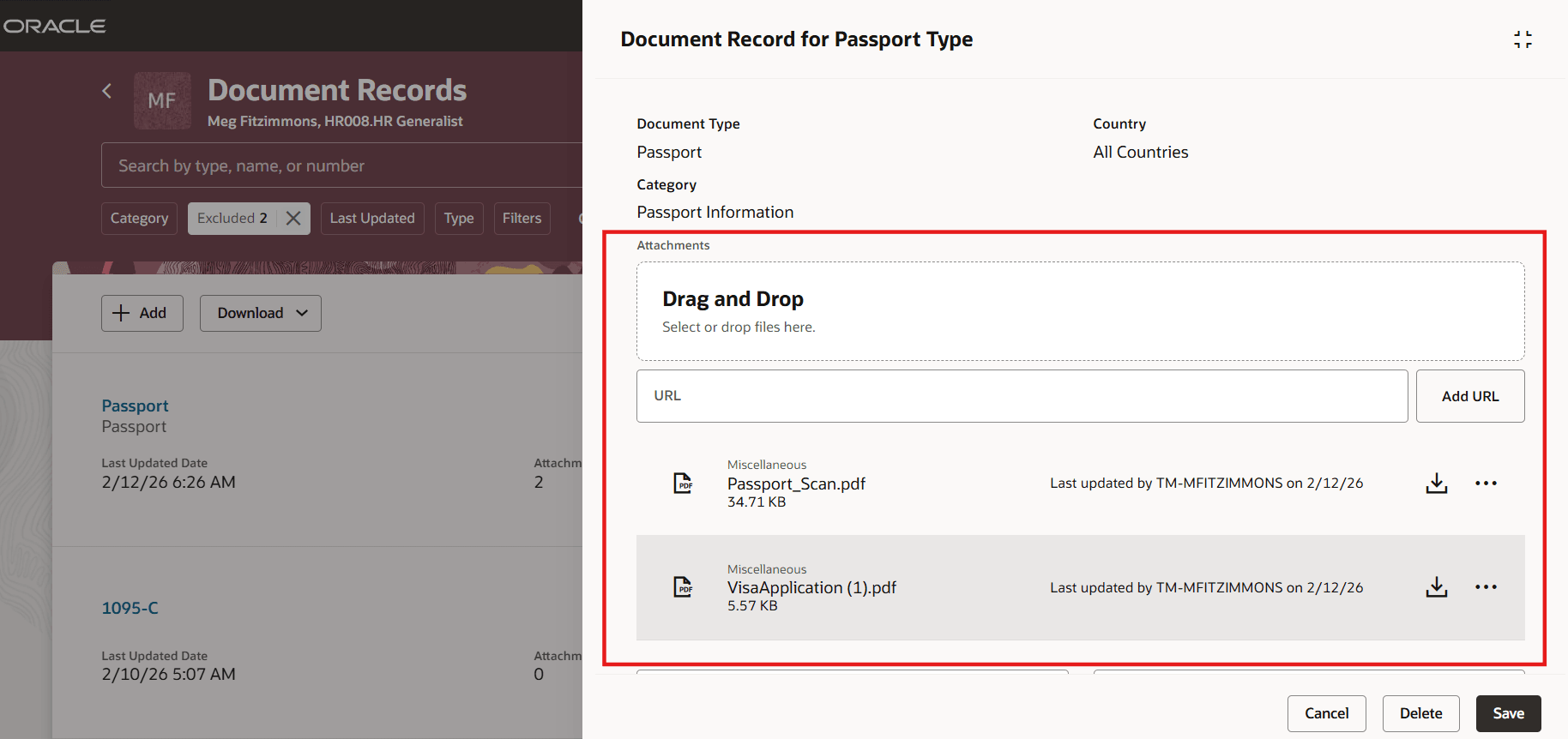Click the Excluded 2 filter chip
This screenshot has width=1568, height=739.
point(232,219)
